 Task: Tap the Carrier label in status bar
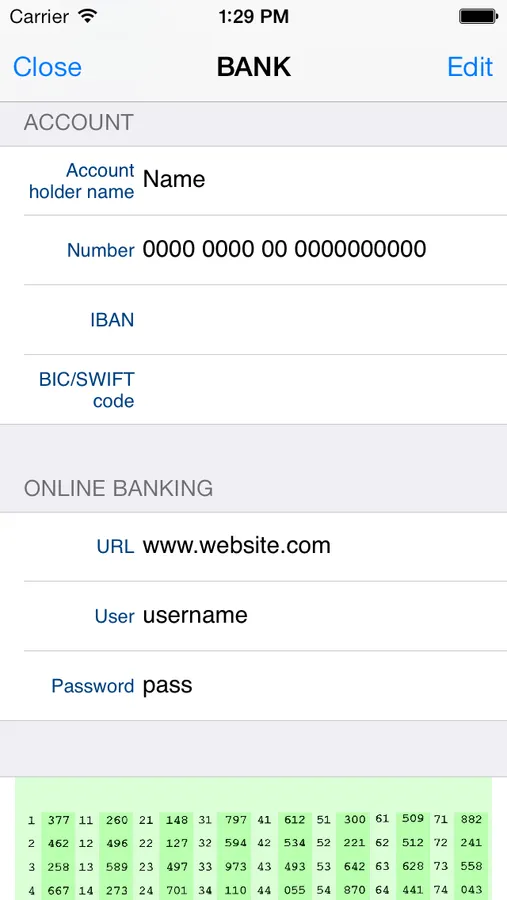[x=41, y=17]
